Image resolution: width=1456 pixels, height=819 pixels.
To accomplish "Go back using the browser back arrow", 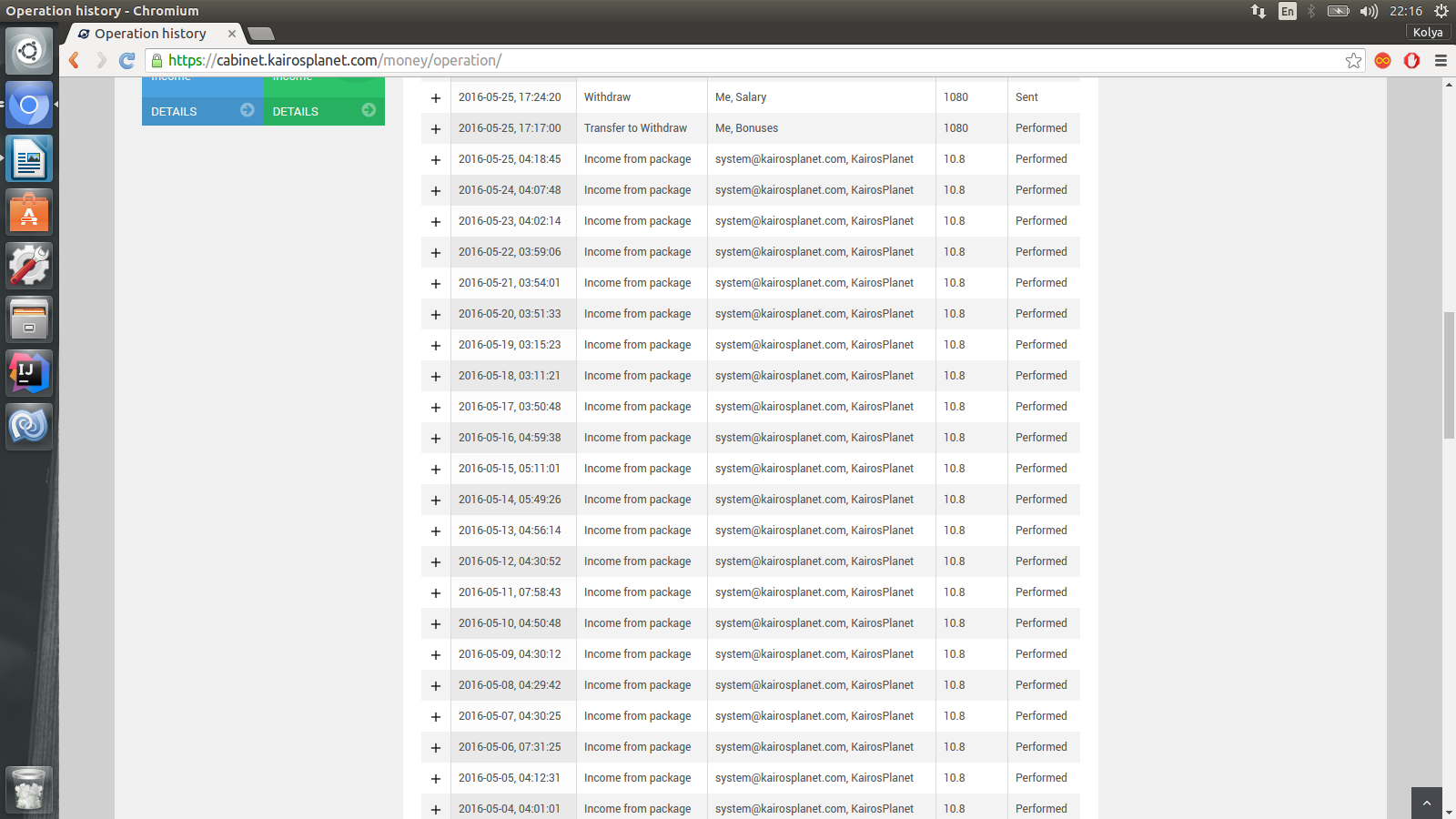I will coord(75,61).
